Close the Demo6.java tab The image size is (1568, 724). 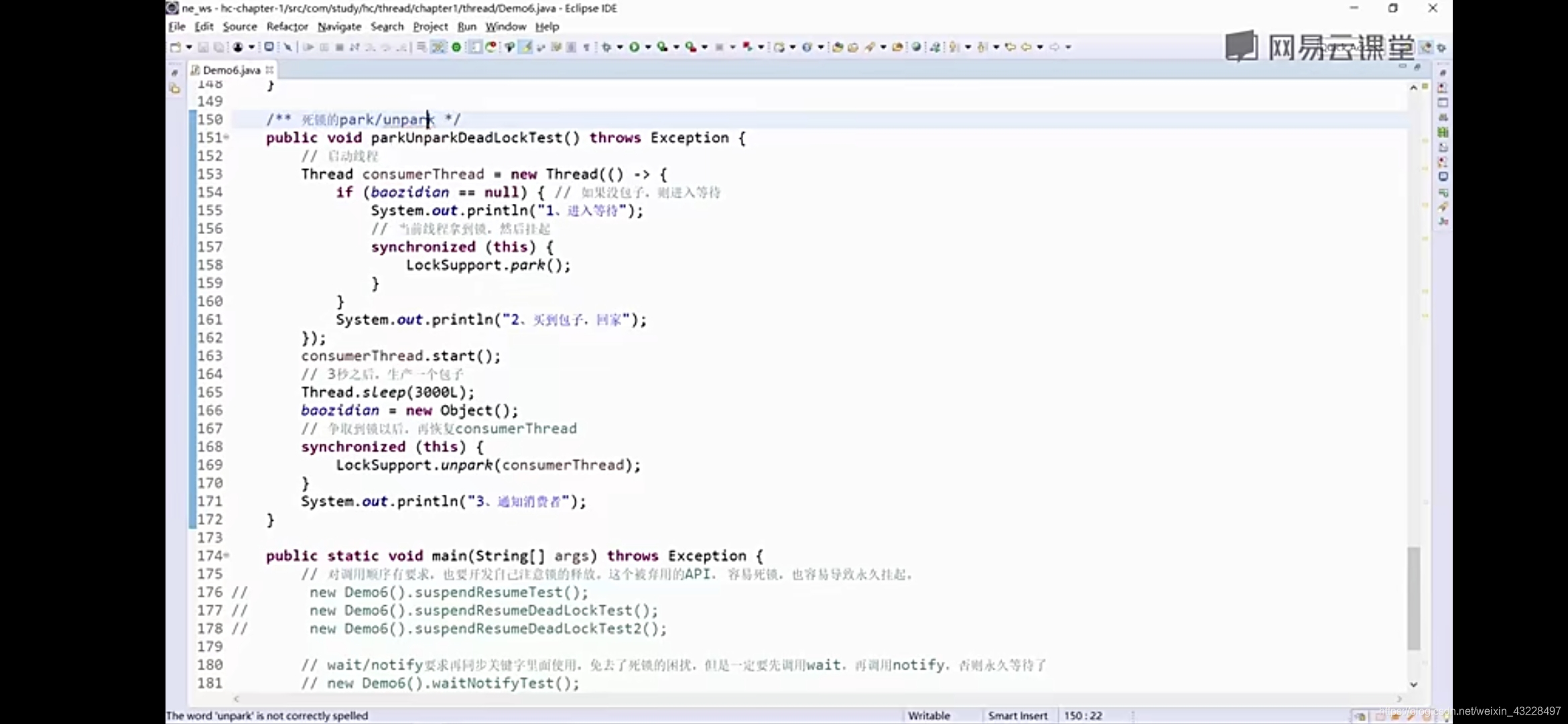pyautogui.click(x=269, y=70)
